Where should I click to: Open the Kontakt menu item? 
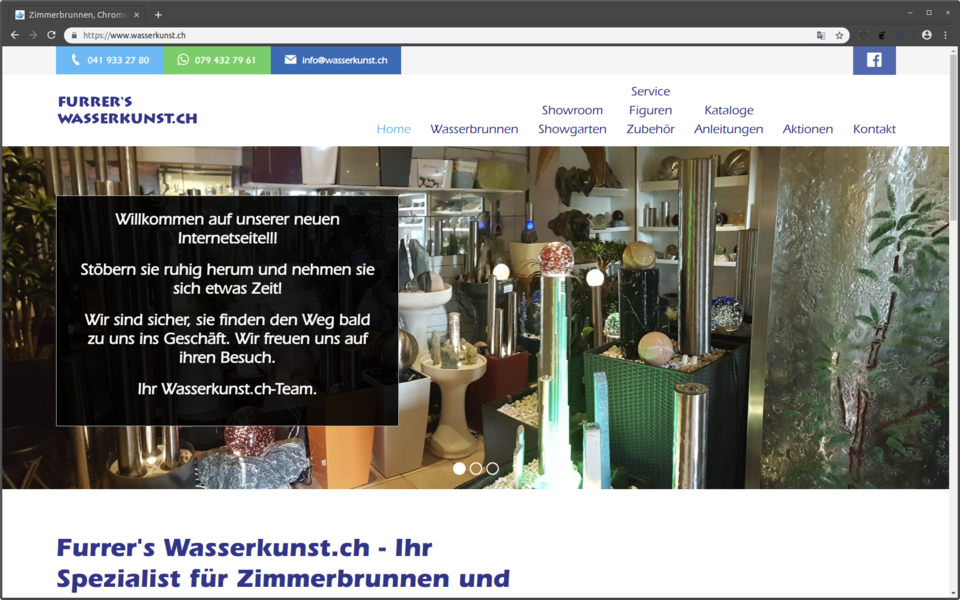(x=874, y=129)
